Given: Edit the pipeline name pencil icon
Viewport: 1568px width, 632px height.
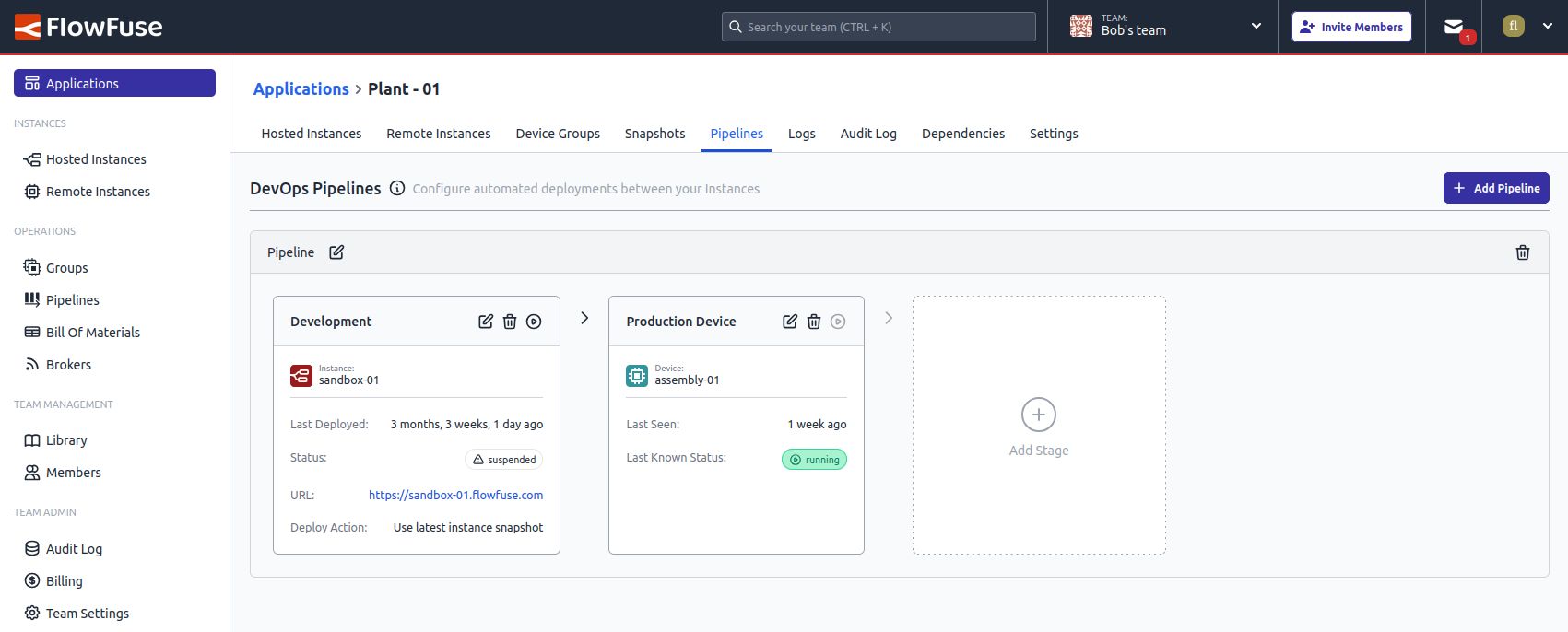Looking at the screenshot, I should pyautogui.click(x=336, y=252).
